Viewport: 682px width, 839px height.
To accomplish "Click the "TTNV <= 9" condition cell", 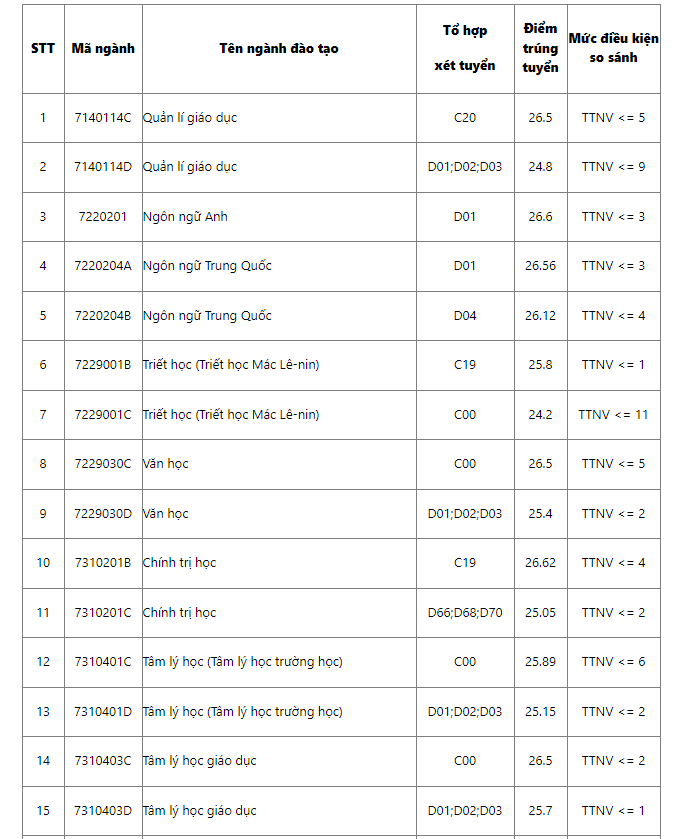I will pos(613,167).
